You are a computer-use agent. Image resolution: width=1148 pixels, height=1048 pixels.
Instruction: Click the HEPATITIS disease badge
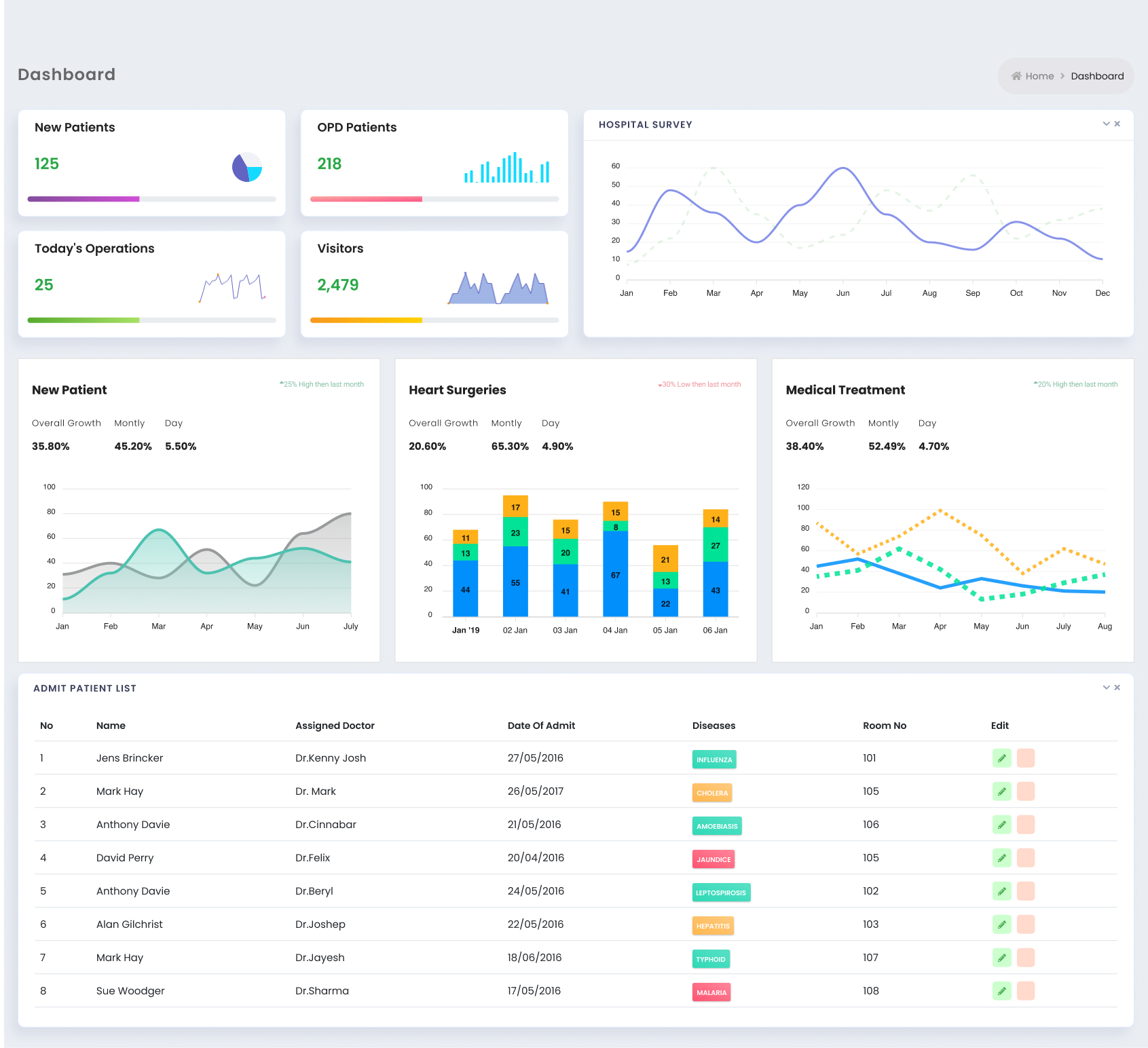tap(713, 925)
